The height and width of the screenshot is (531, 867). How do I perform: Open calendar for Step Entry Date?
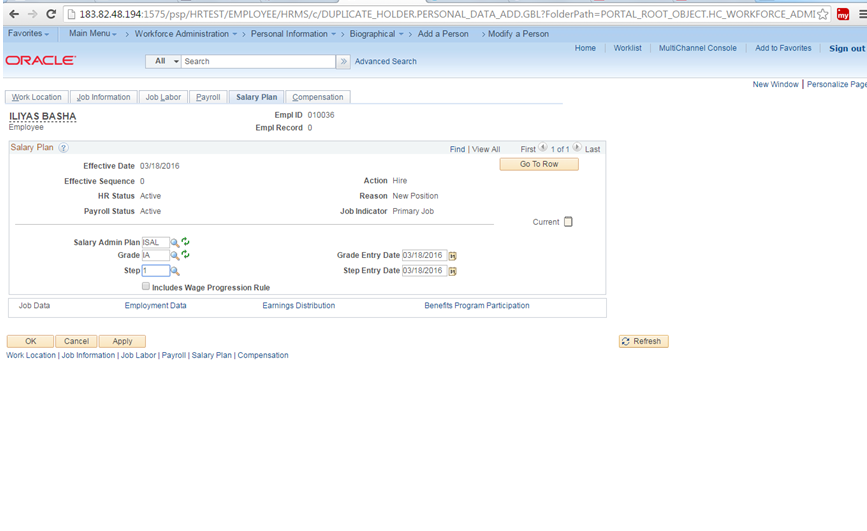click(452, 271)
